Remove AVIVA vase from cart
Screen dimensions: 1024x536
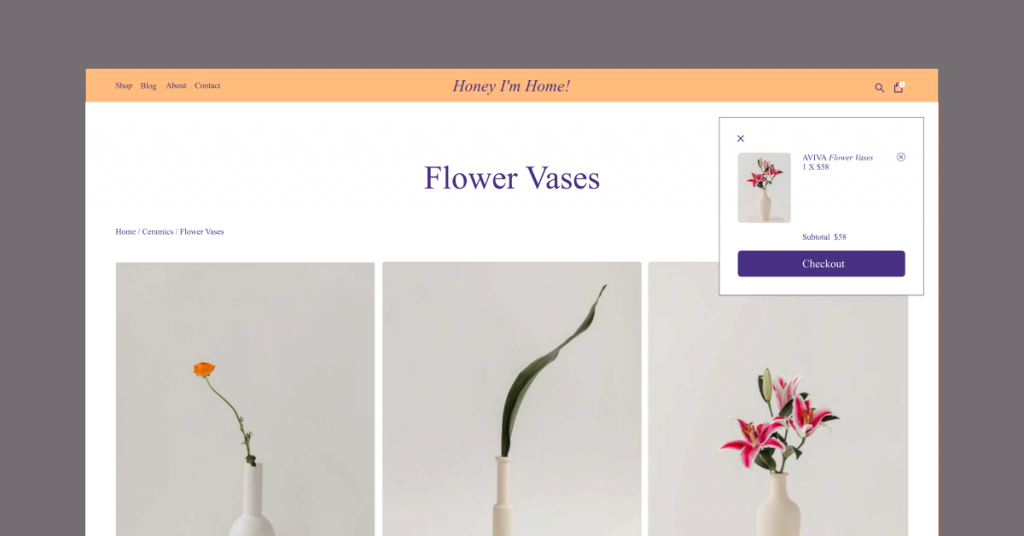[x=901, y=157]
